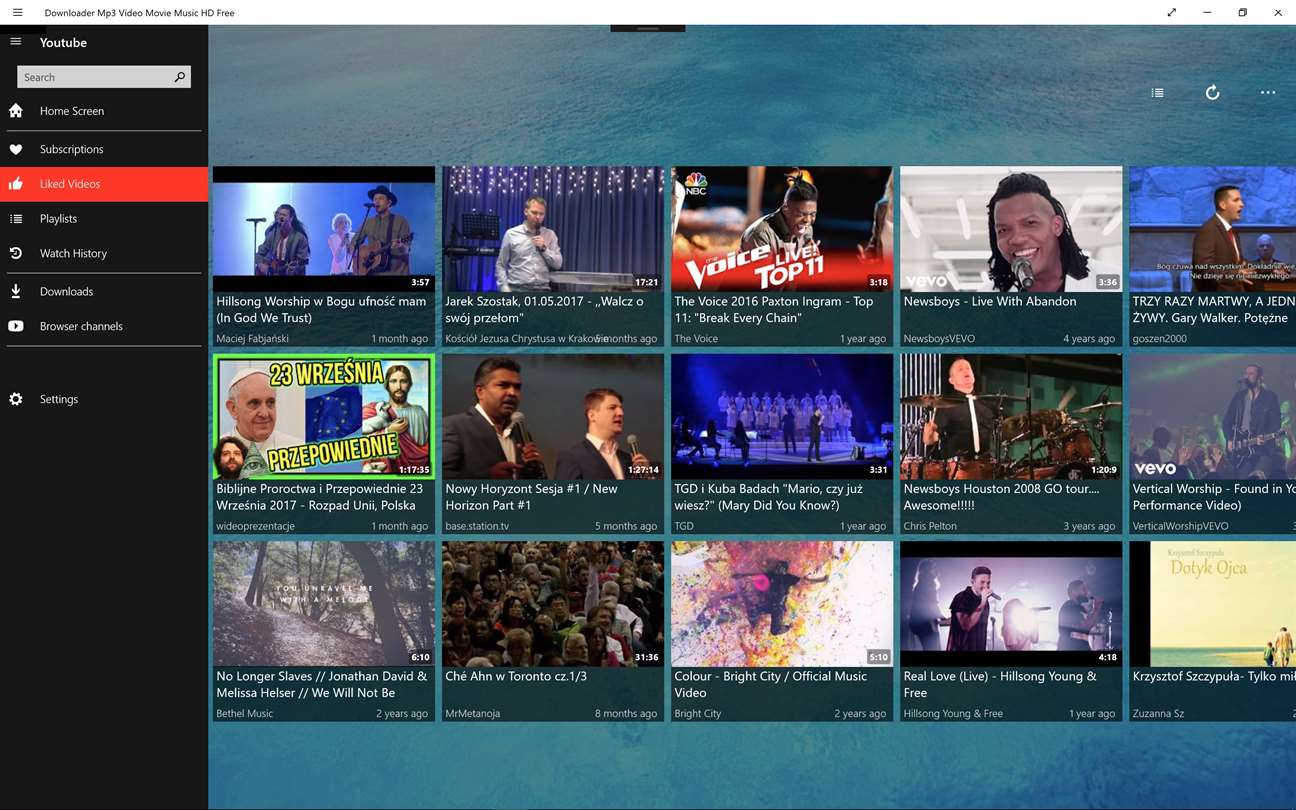
Task: Play Nowy Horyzont Sesja #1 thumbnail
Action: (x=553, y=416)
